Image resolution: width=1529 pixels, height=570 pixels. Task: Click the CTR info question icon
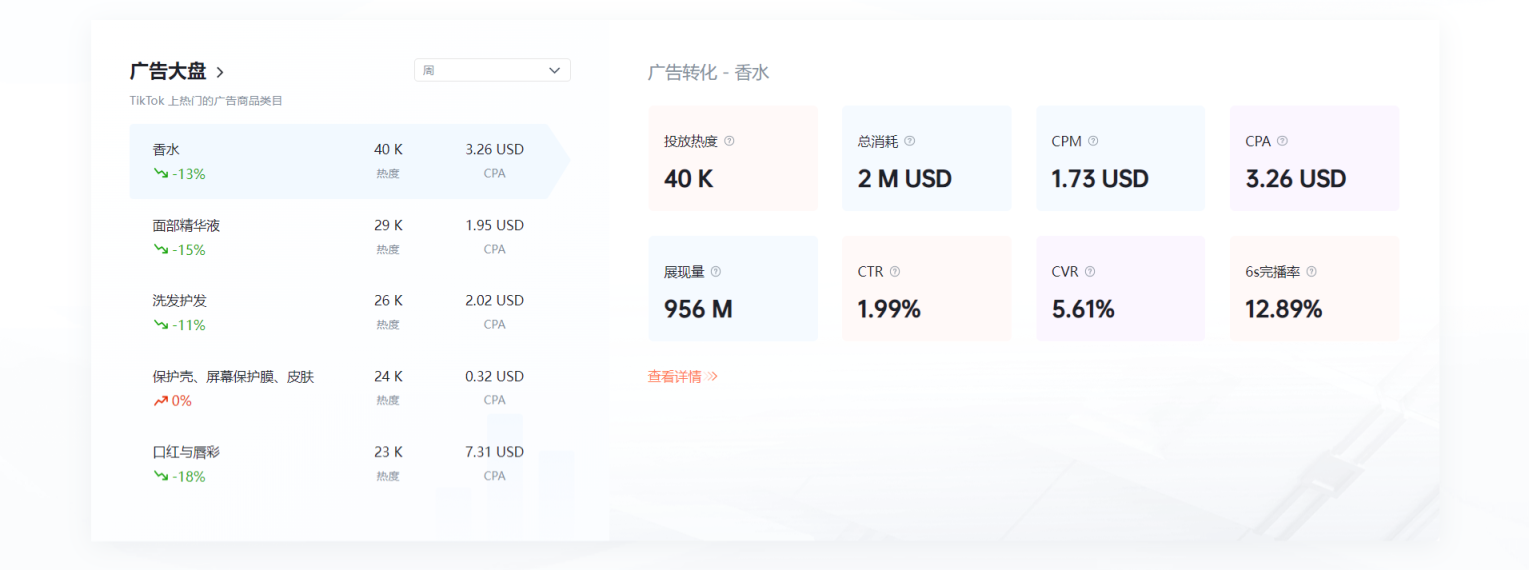[x=895, y=272]
